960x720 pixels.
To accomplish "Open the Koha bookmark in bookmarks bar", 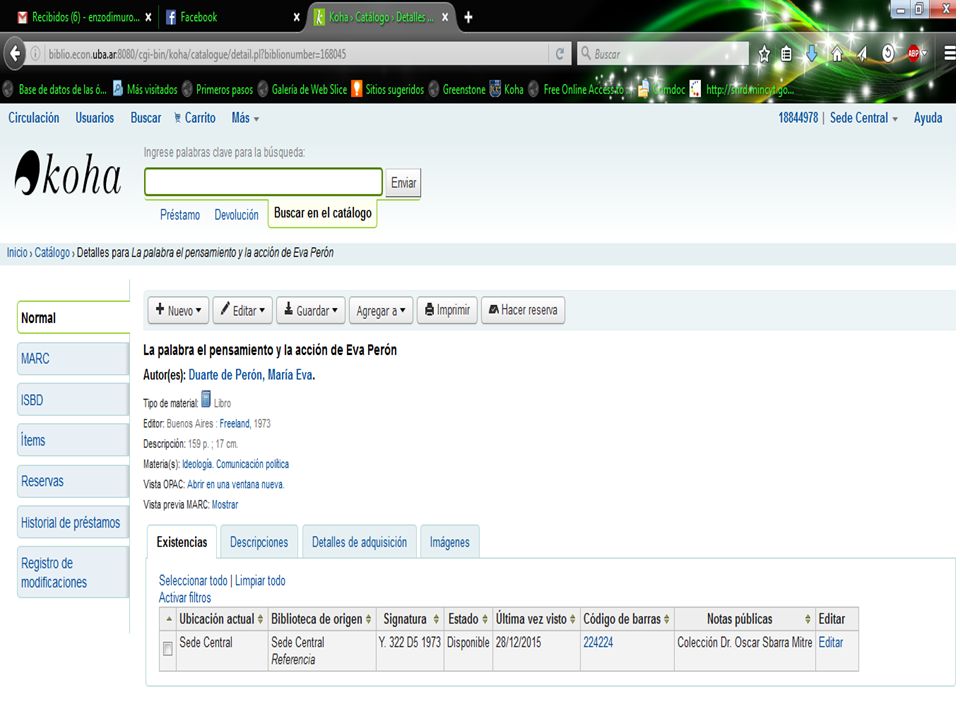I will tap(506, 89).
